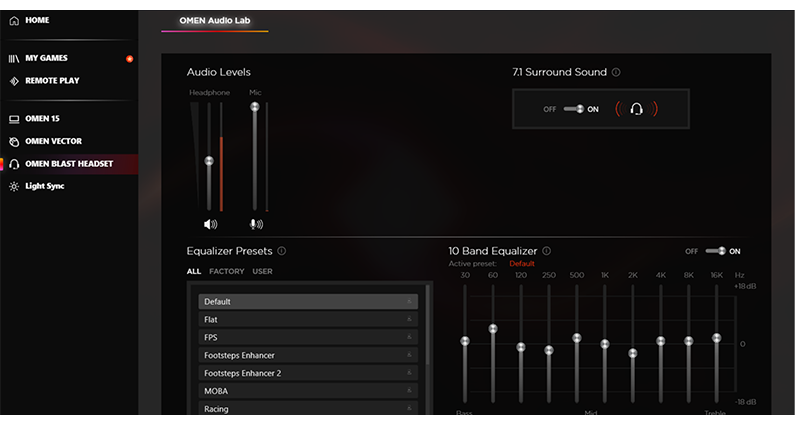
Task: Click the Light Sync icon in sidebar
Action: (x=14, y=186)
